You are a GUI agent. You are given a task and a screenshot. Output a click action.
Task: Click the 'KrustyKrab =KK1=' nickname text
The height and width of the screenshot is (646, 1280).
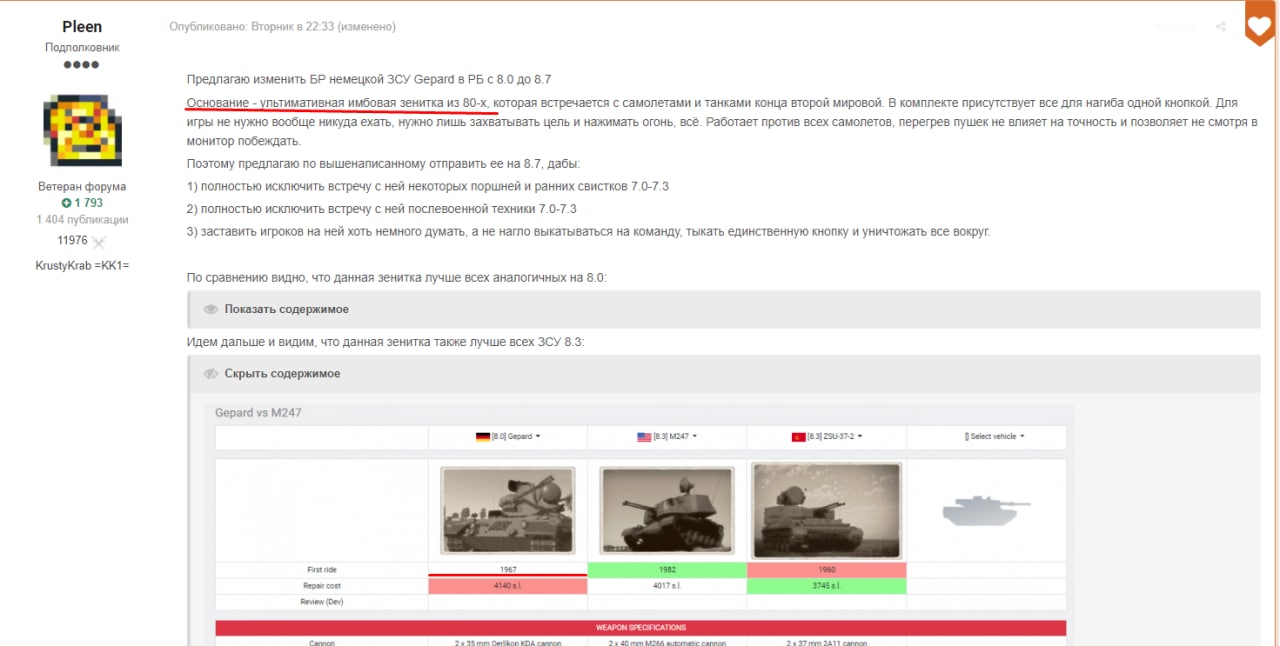pyautogui.click(x=82, y=265)
